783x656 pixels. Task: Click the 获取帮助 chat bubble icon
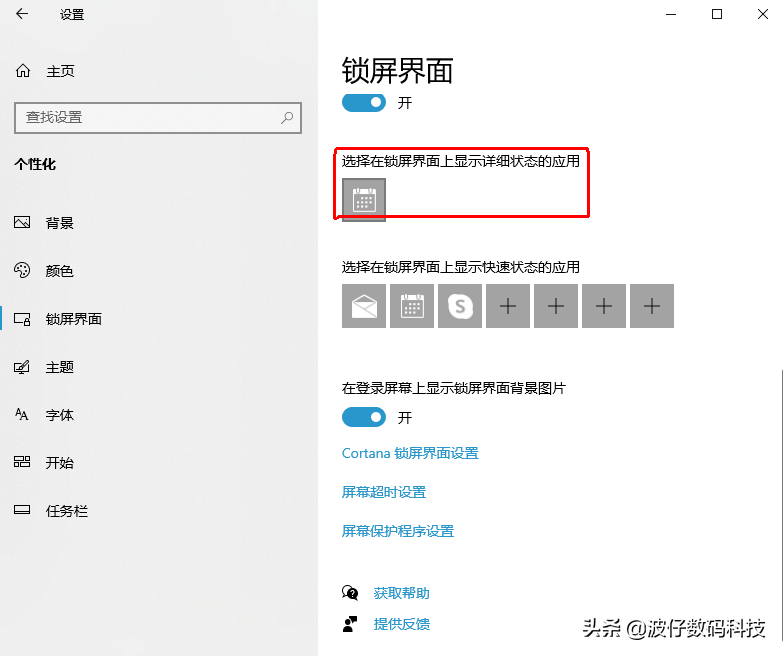click(x=350, y=593)
